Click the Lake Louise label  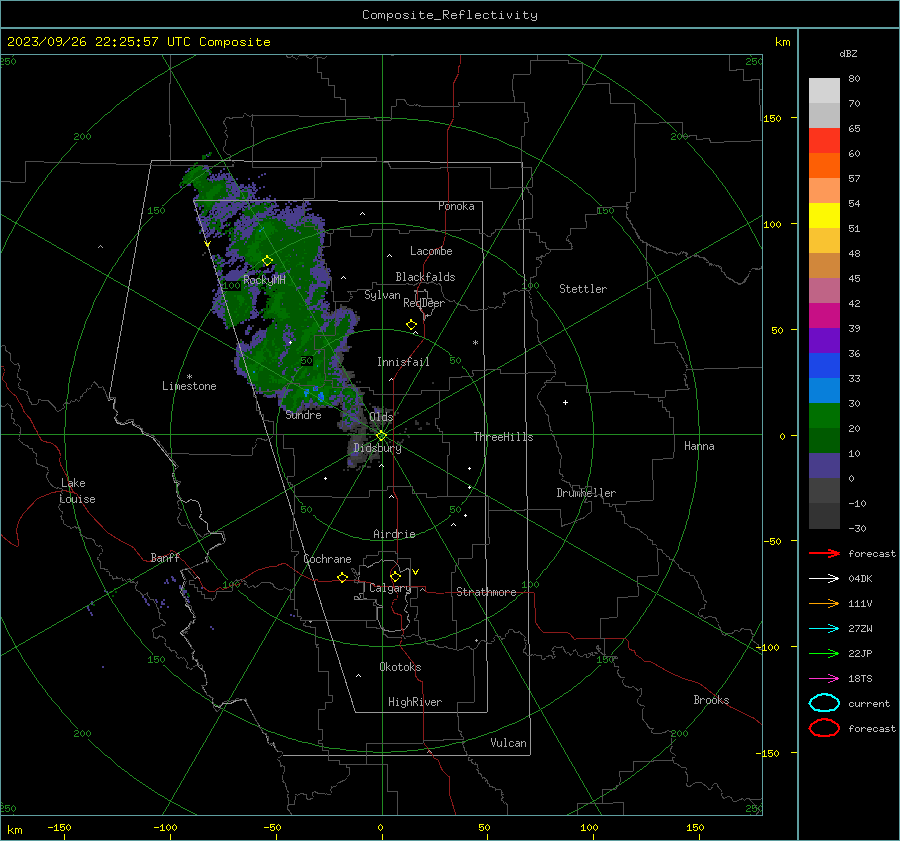tap(77, 491)
